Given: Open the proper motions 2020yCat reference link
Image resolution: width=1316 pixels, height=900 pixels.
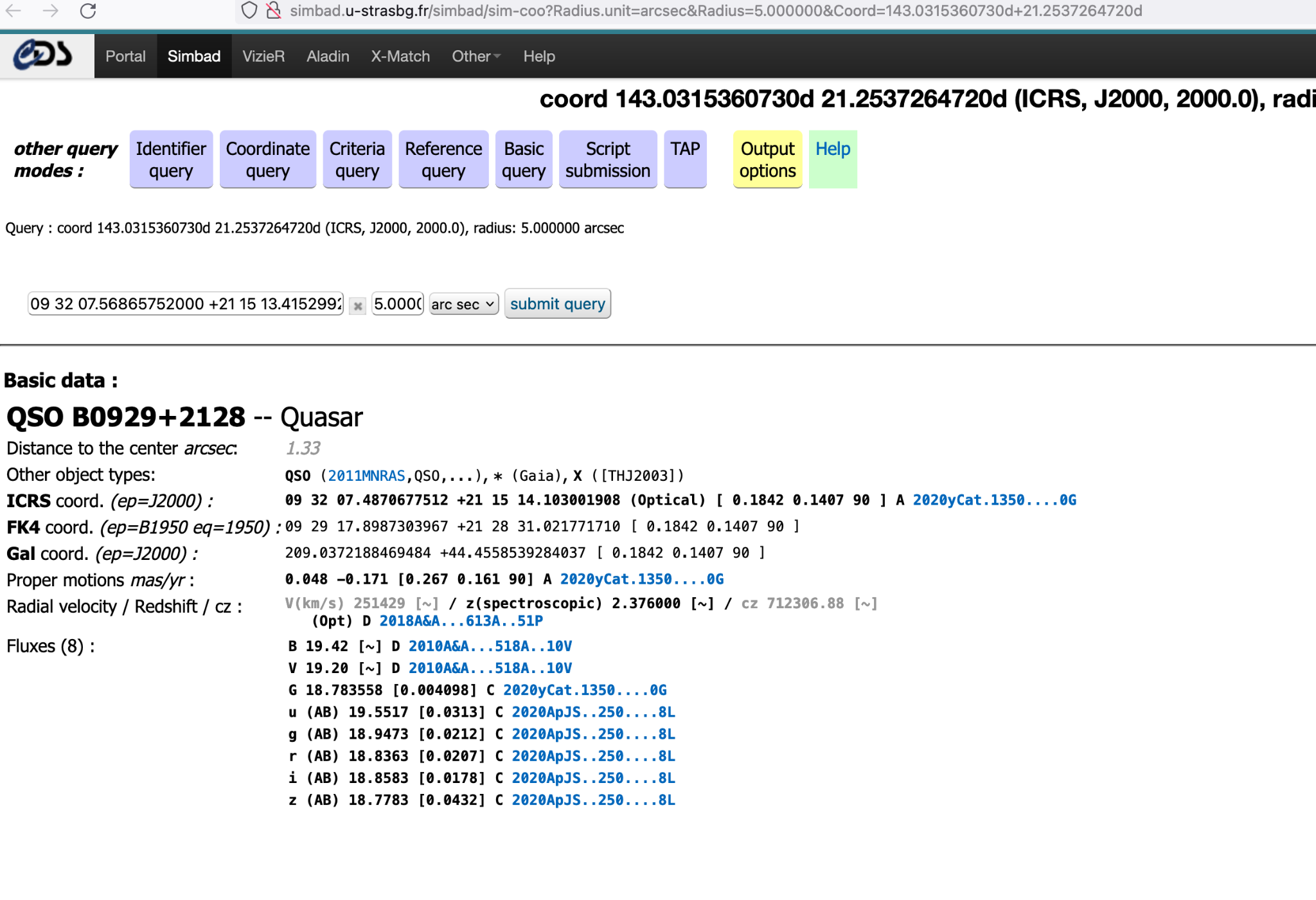Looking at the screenshot, I should pos(642,579).
